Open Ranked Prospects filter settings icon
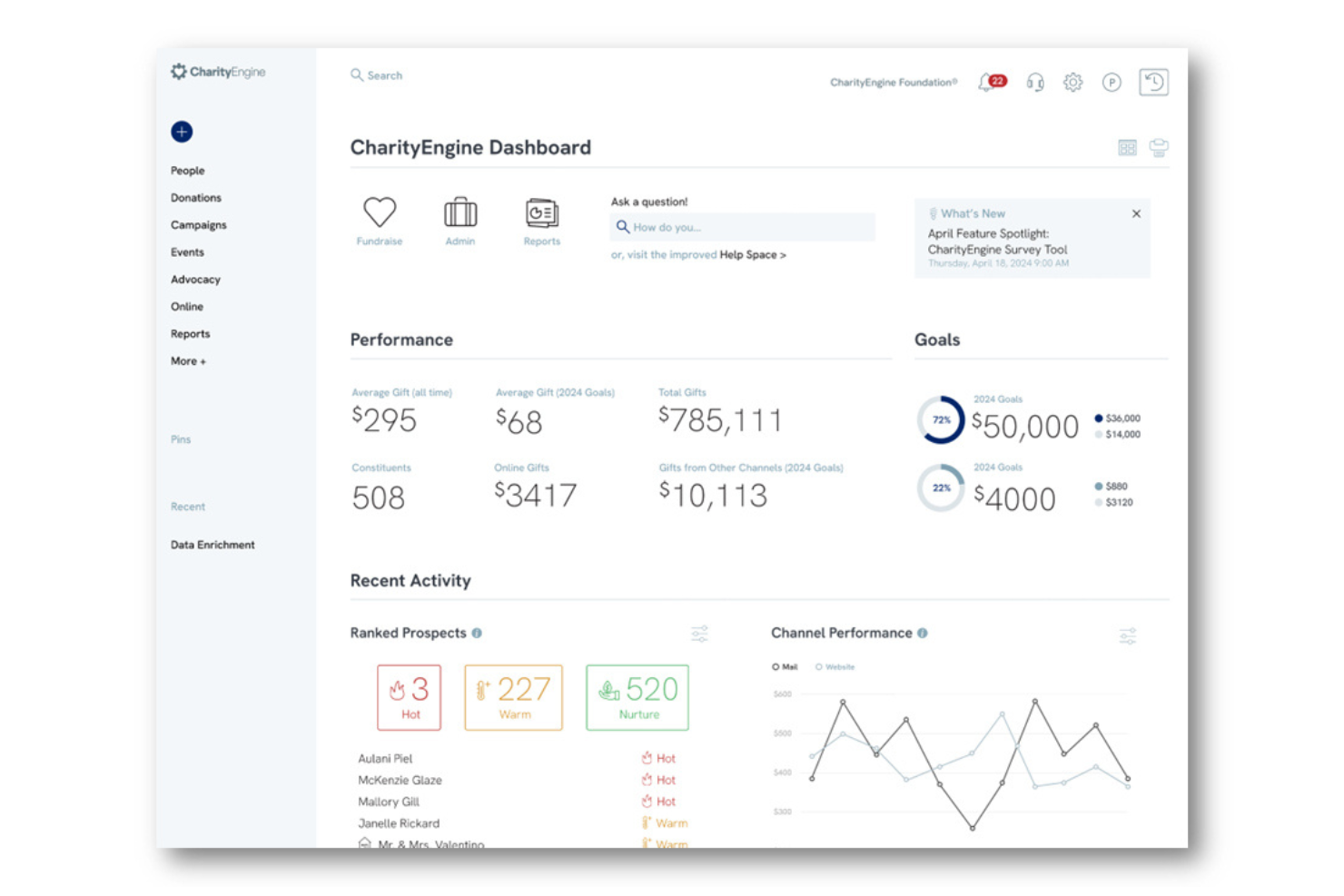 click(699, 634)
